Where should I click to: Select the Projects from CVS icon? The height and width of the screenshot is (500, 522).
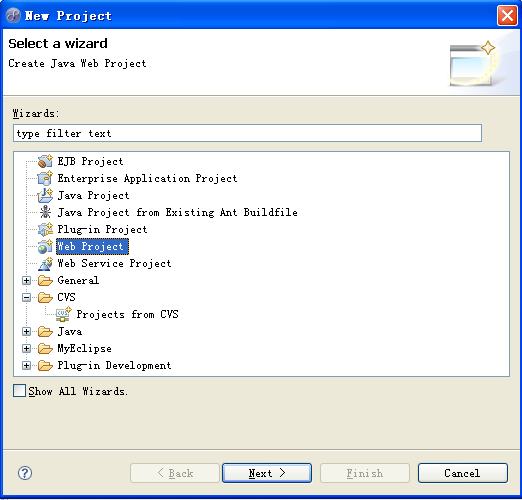pyautogui.click(x=63, y=314)
